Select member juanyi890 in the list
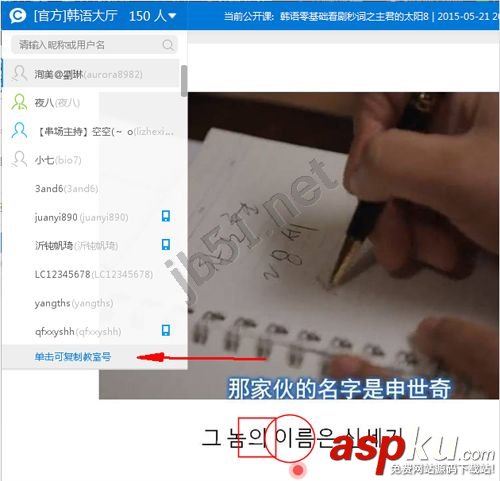The height and width of the screenshot is (481, 500). pos(91,217)
